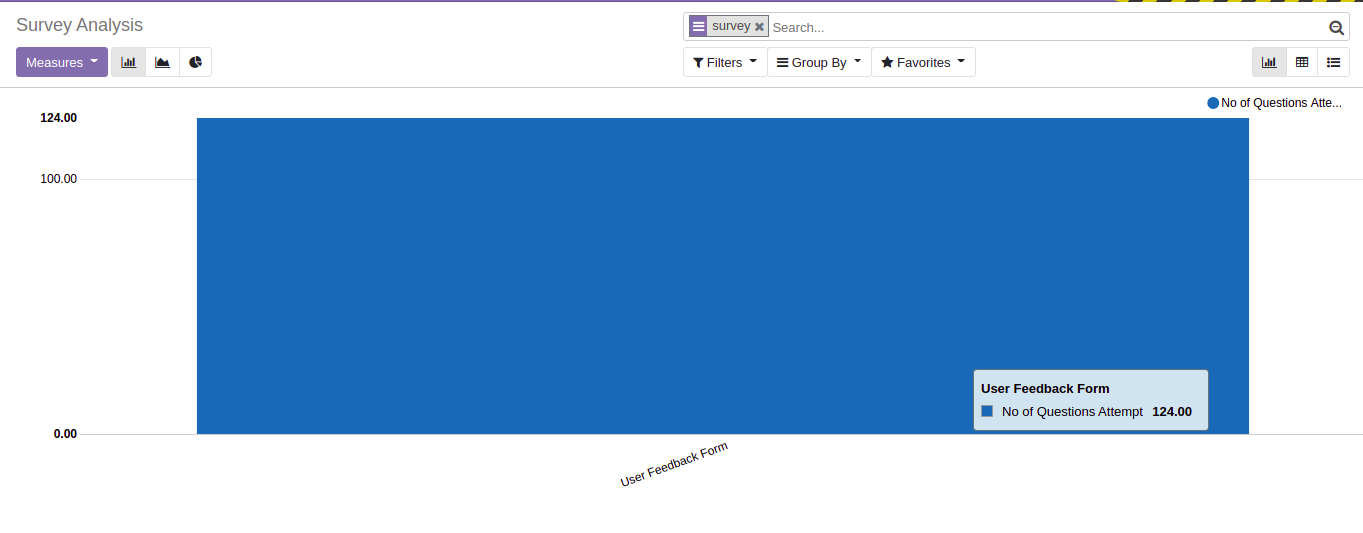Open the Filters dropdown
The width and height of the screenshot is (1363, 533).
pyautogui.click(x=725, y=62)
